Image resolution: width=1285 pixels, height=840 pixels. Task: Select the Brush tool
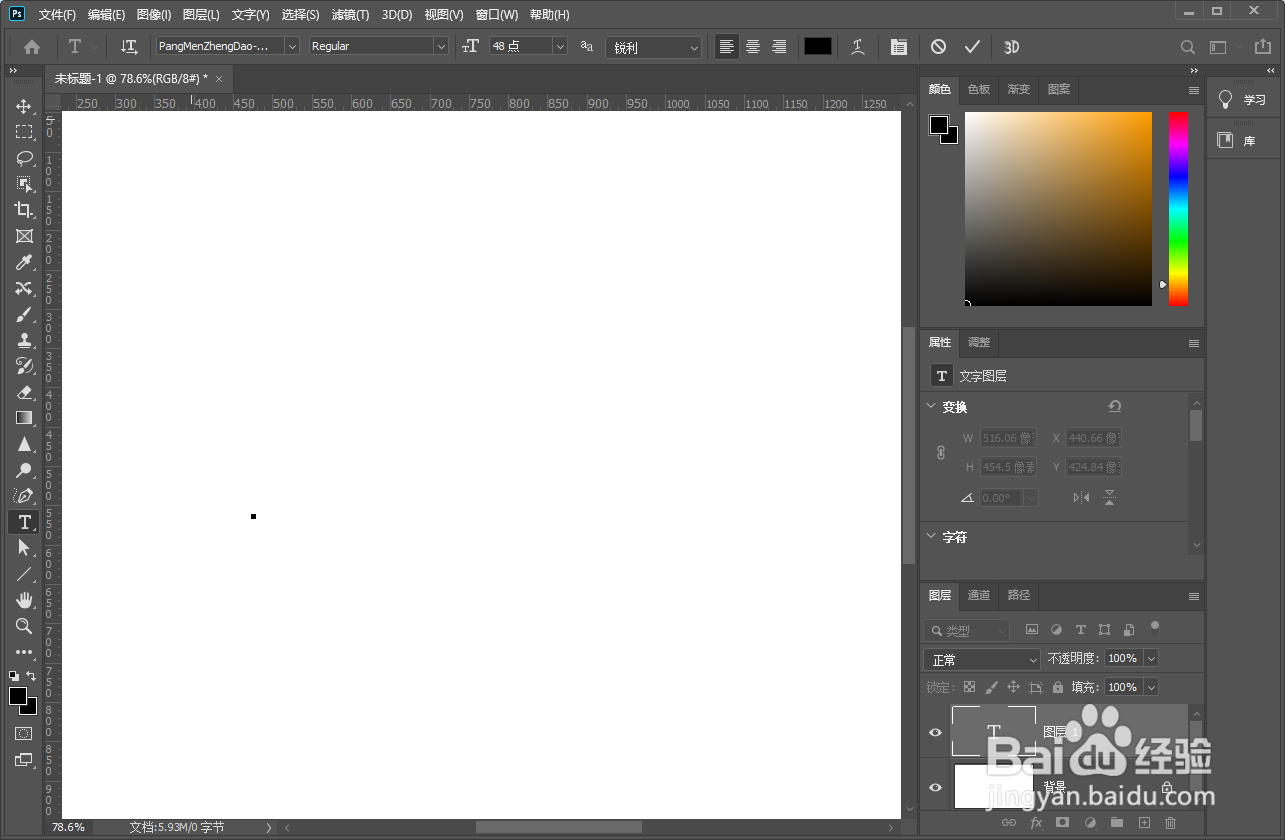coord(24,314)
